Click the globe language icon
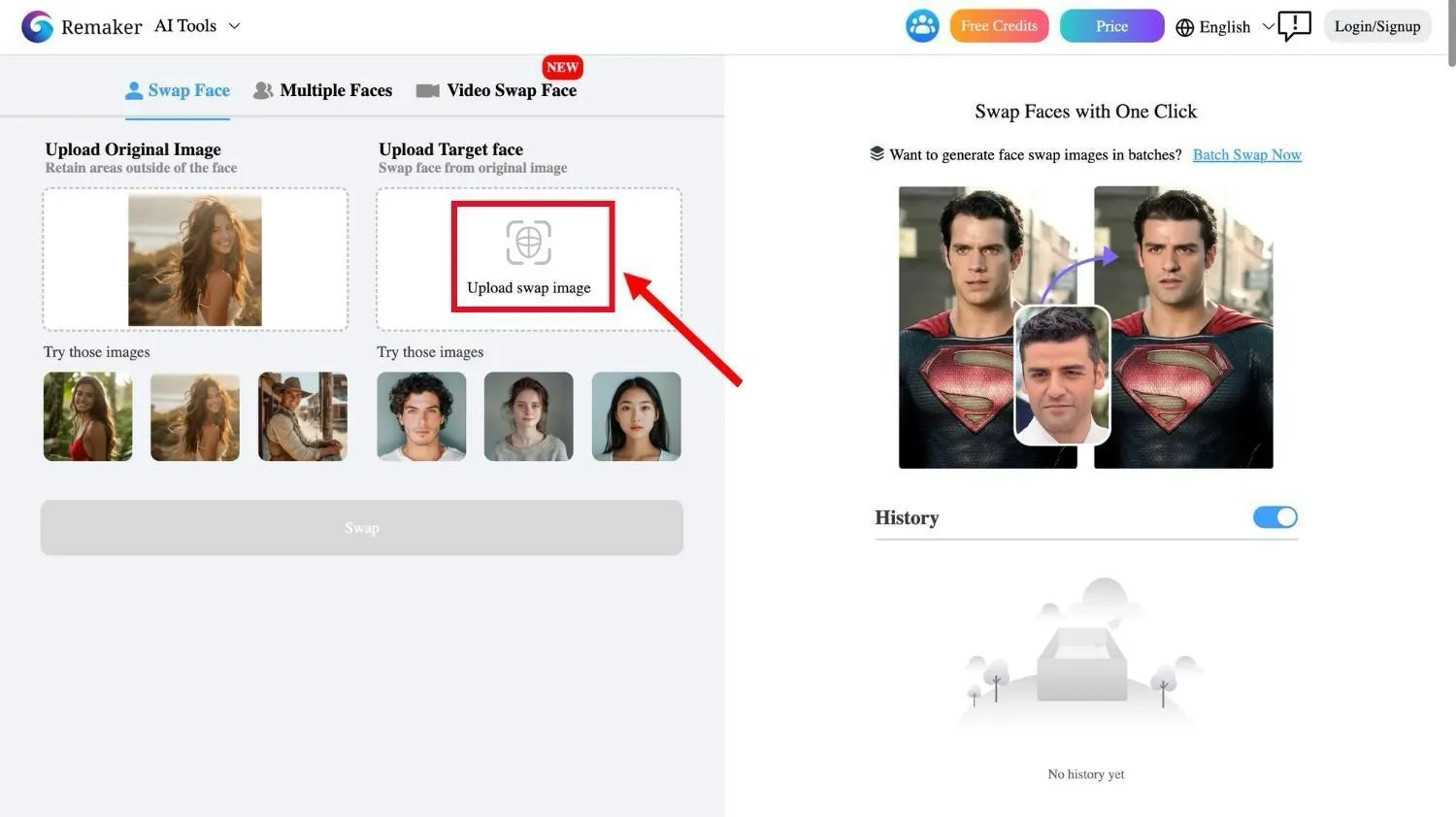The image size is (1456, 817). [1184, 27]
